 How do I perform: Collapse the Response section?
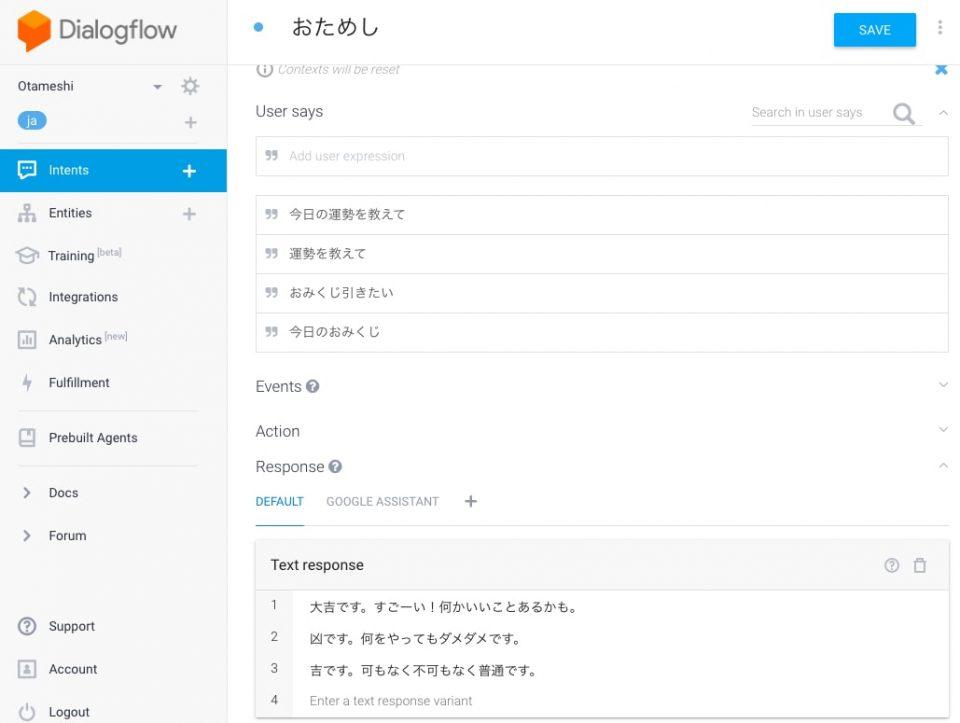point(943,466)
